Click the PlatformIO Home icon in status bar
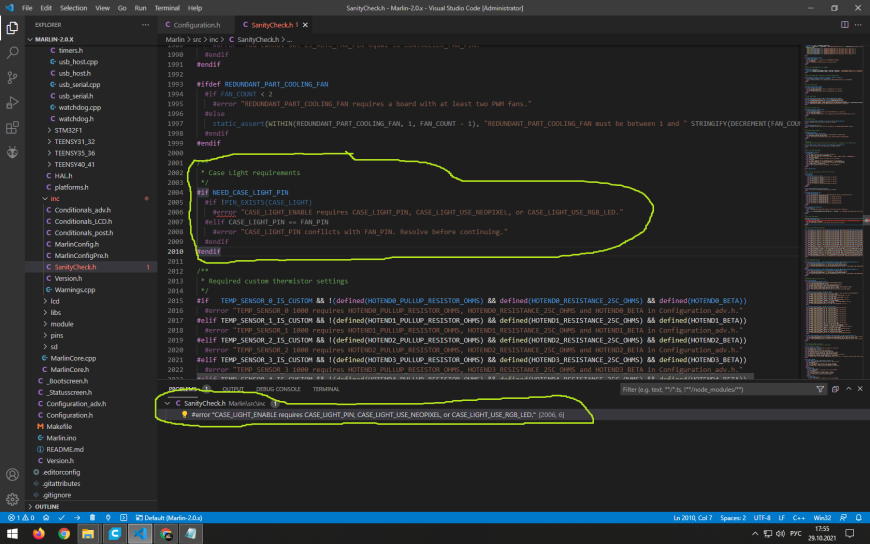This screenshot has height=544, width=870. tap(46, 517)
